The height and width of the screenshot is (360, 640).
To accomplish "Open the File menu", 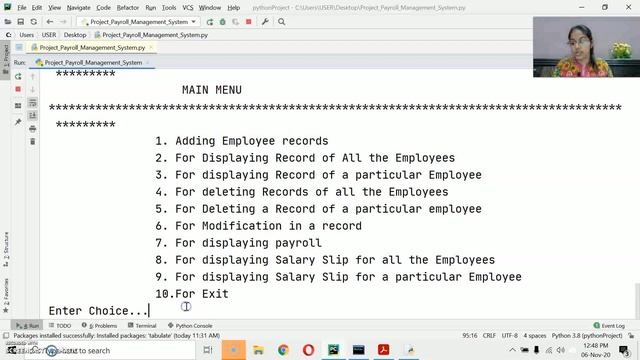I will [22, 7].
